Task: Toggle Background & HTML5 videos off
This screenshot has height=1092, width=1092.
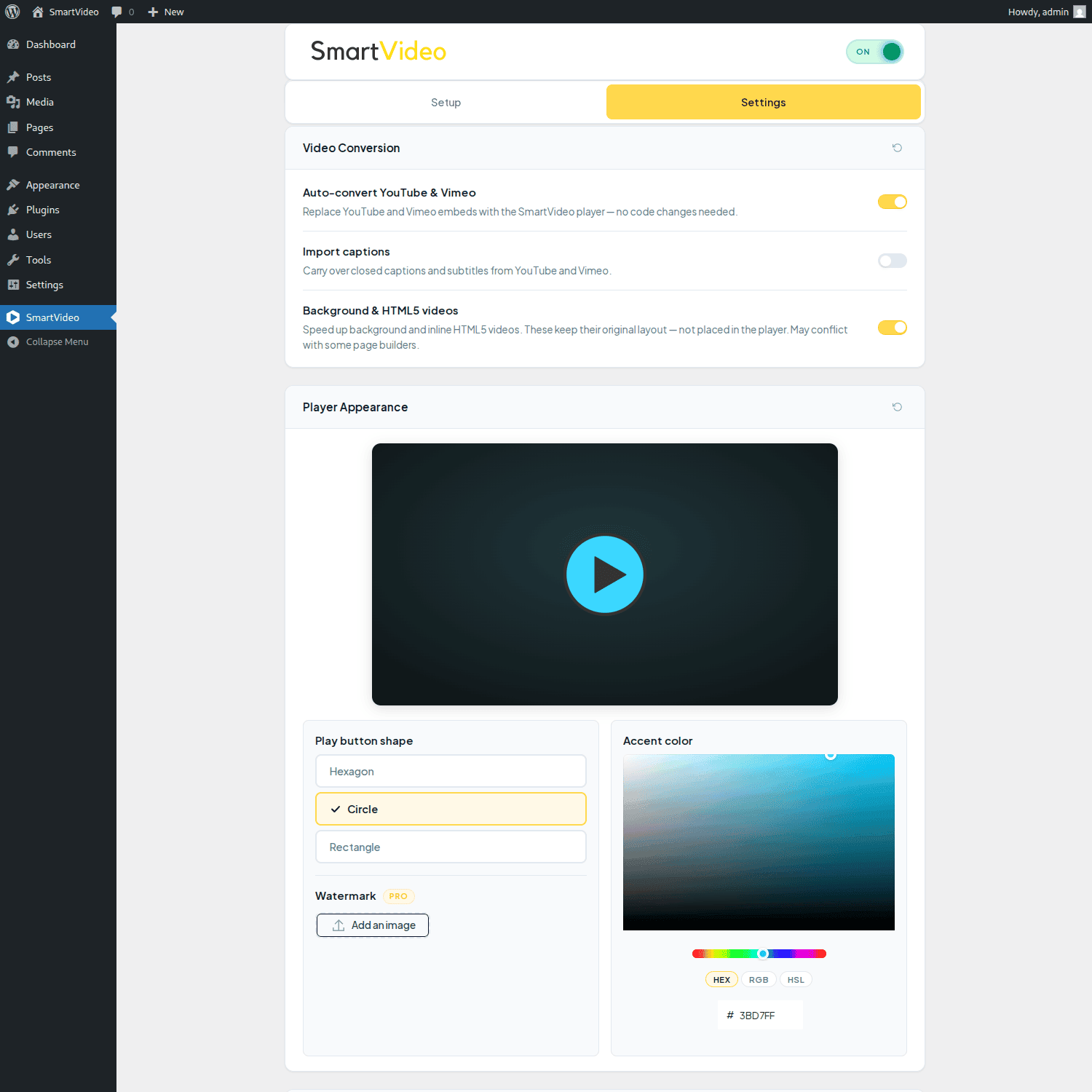Action: tap(892, 328)
